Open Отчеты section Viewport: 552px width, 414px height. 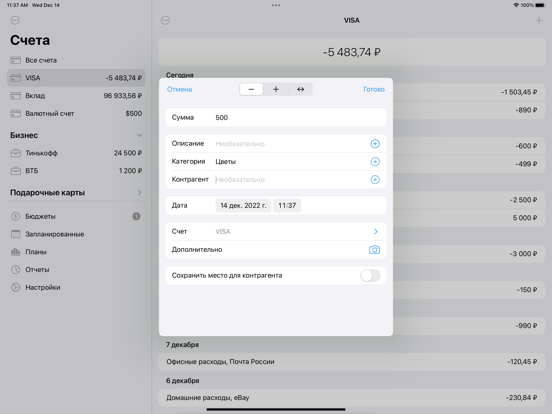click(x=76, y=270)
